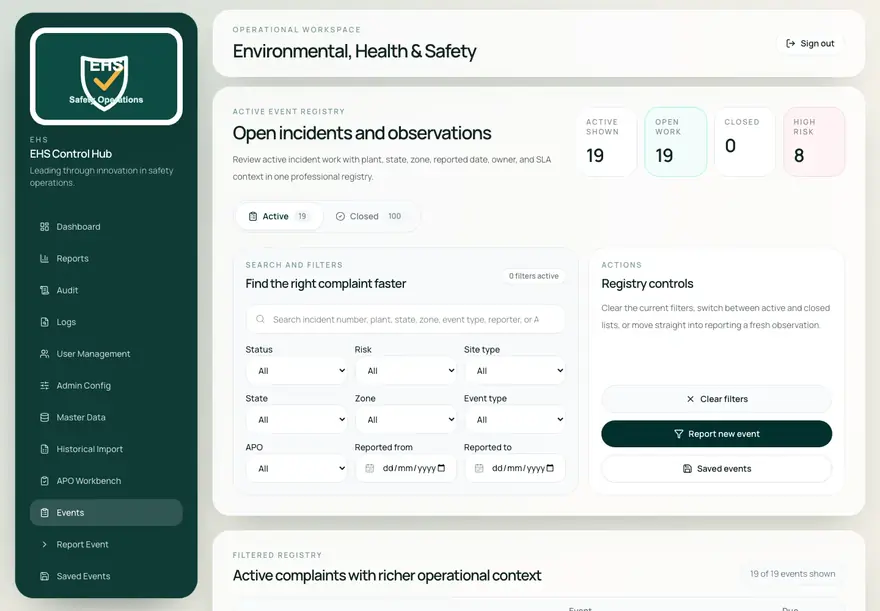Click the Clear filters button

[x=717, y=399]
